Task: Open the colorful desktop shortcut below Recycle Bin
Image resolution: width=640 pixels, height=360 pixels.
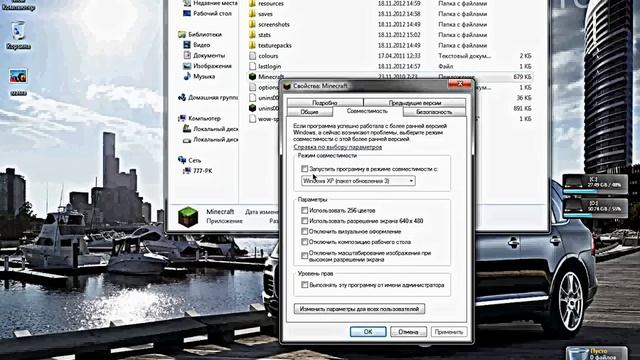Action: pyautogui.click(x=18, y=76)
